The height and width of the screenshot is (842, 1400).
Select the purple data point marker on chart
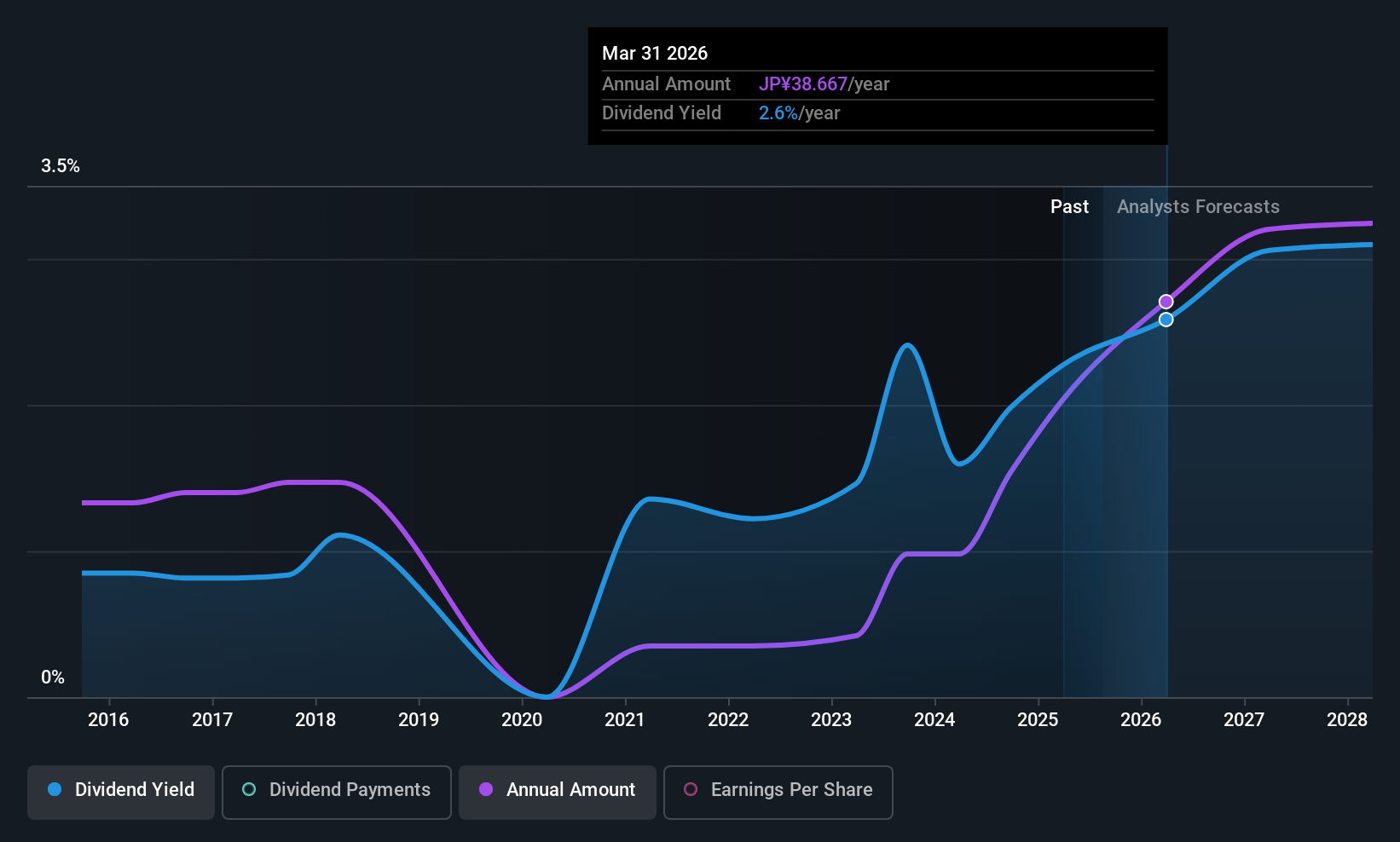click(x=1166, y=302)
